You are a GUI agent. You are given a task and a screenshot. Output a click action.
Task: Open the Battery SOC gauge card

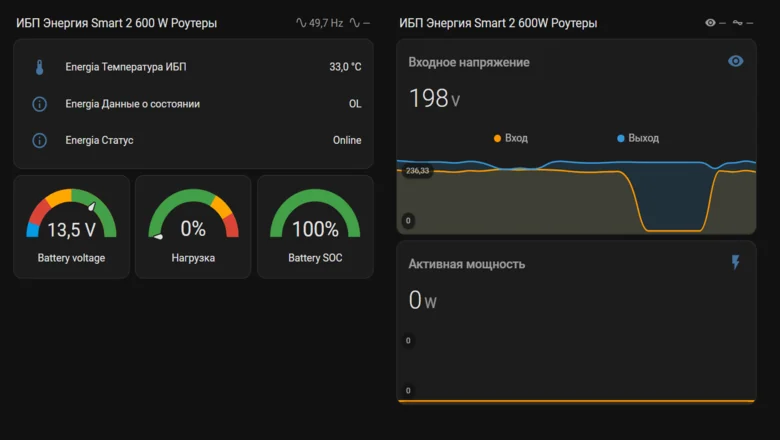click(x=315, y=227)
